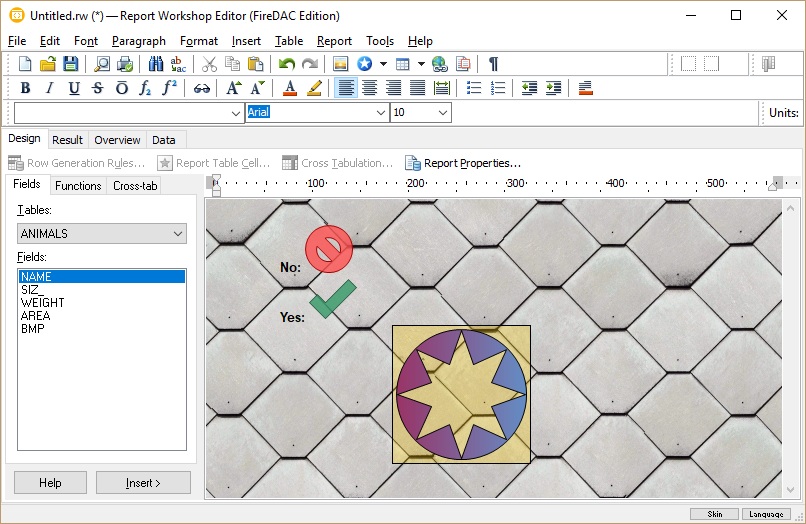Click the increase font size icon
Image resolution: width=806 pixels, height=524 pixels.
(x=233, y=88)
